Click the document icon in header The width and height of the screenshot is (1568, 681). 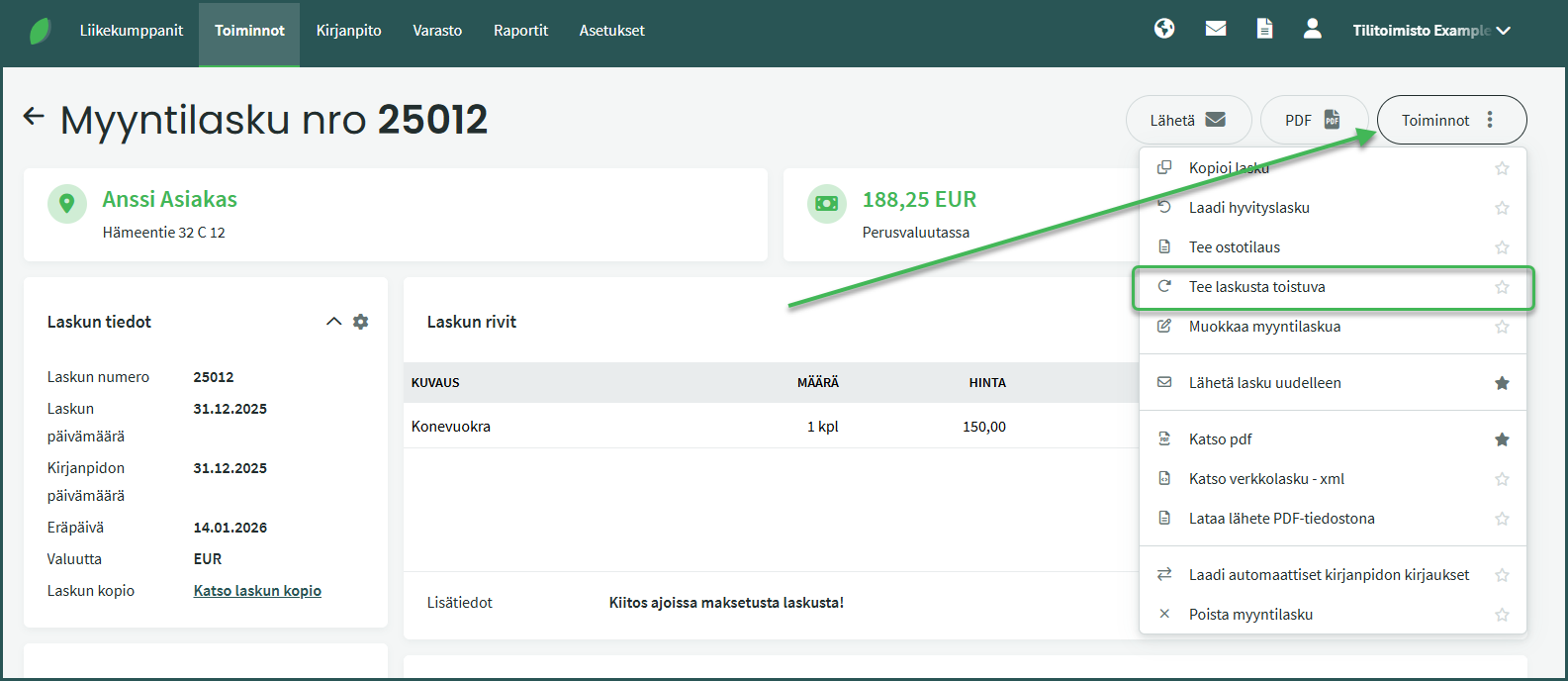1264,29
